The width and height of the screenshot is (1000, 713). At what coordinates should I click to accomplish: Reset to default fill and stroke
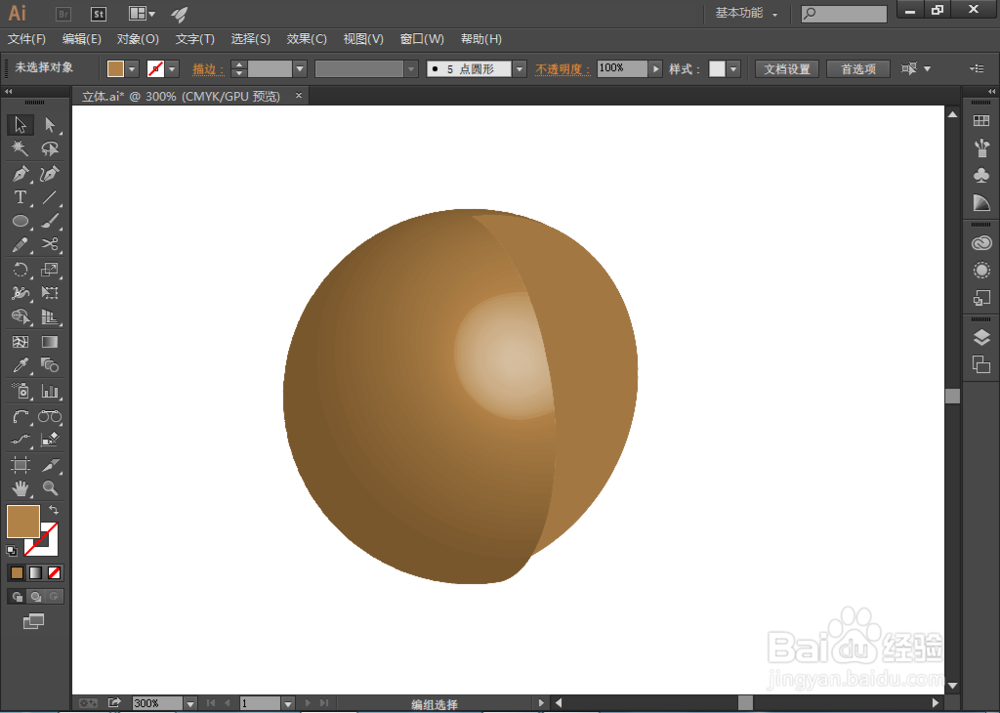pyautogui.click(x=12, y=550)
